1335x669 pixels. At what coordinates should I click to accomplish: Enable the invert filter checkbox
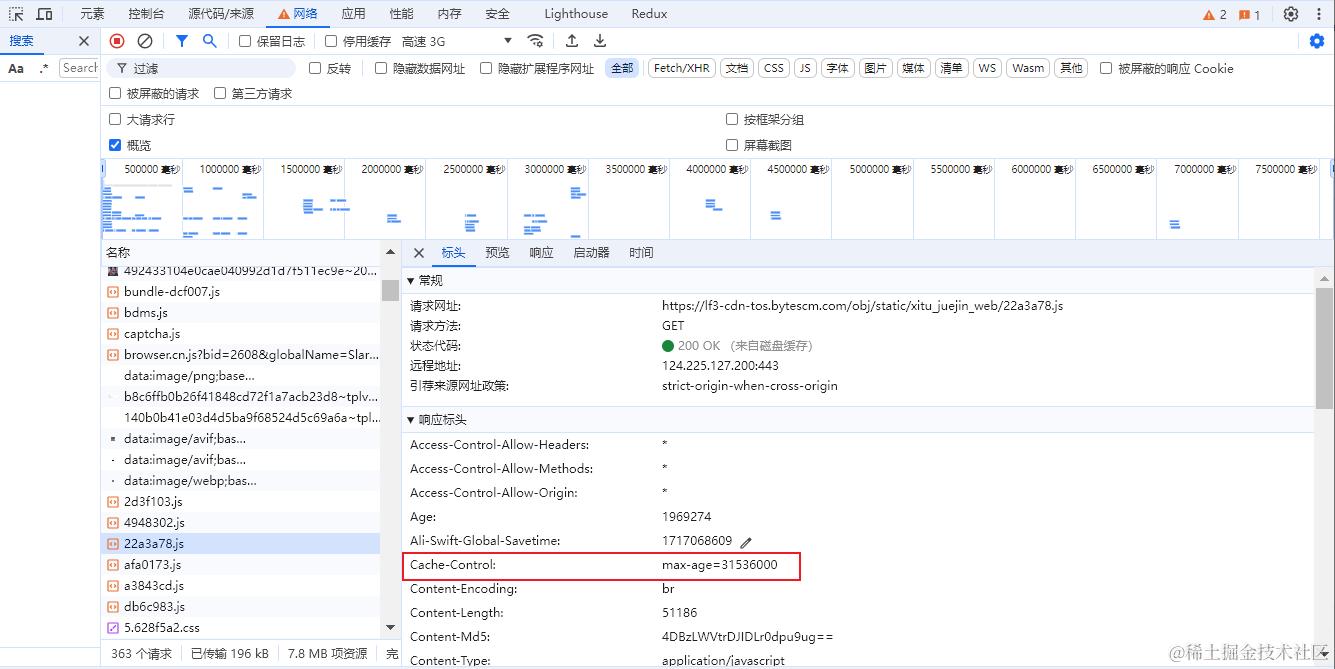pyautogui.click(x=315, y=68)
